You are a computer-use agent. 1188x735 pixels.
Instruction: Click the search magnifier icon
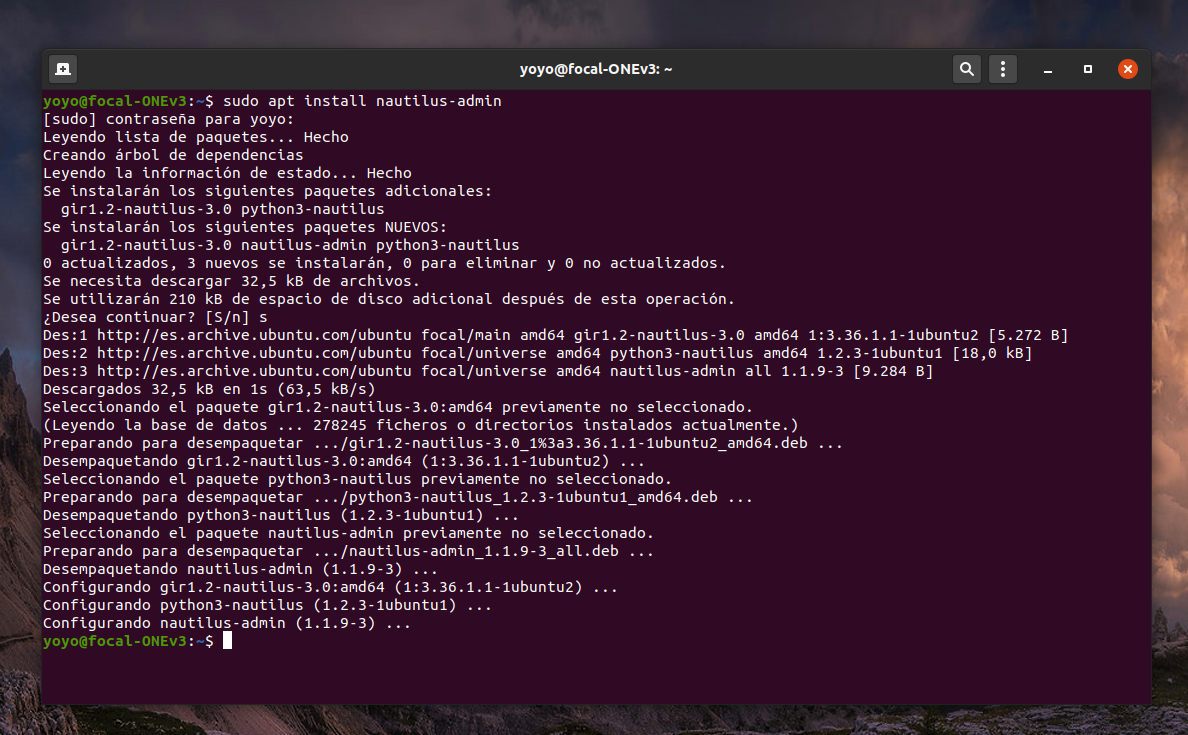coord(966,69)
